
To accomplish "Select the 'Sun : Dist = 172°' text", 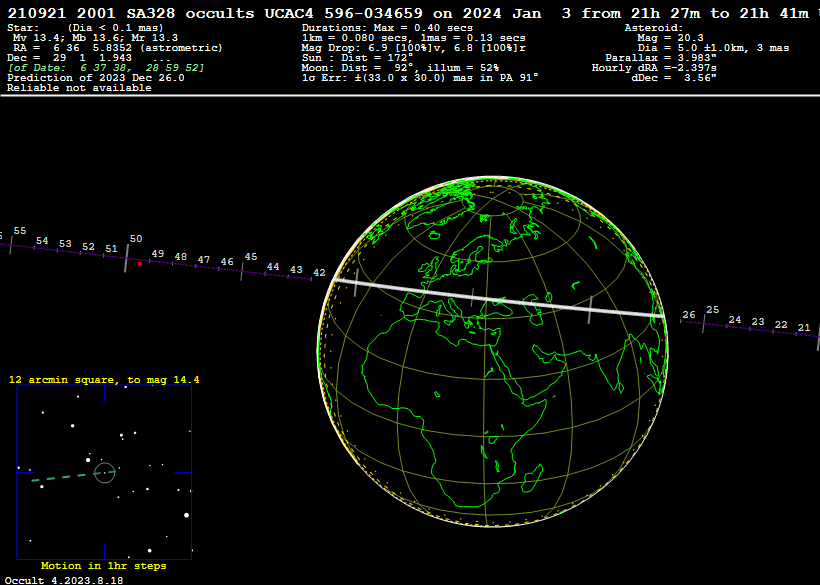I will pyautogui.click(x=358, y=58).
